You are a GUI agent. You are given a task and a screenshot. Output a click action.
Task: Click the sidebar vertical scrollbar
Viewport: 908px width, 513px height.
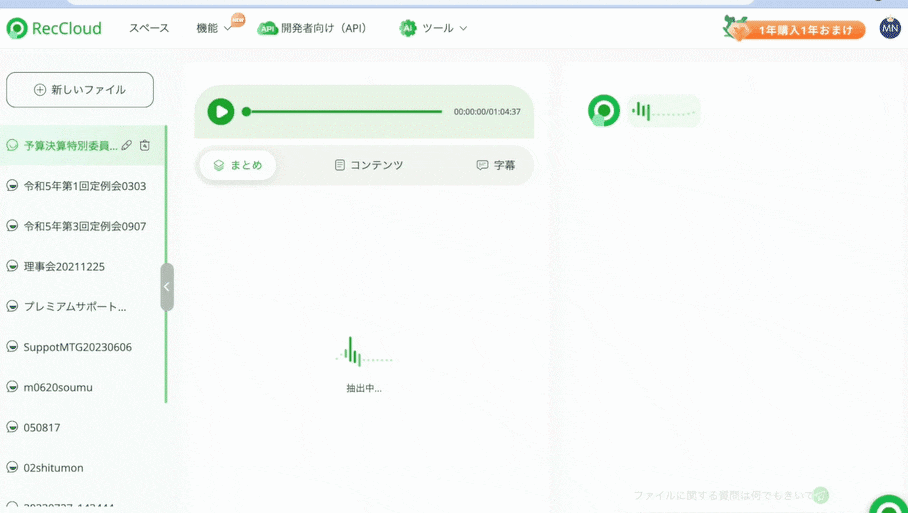coord(166,263)
